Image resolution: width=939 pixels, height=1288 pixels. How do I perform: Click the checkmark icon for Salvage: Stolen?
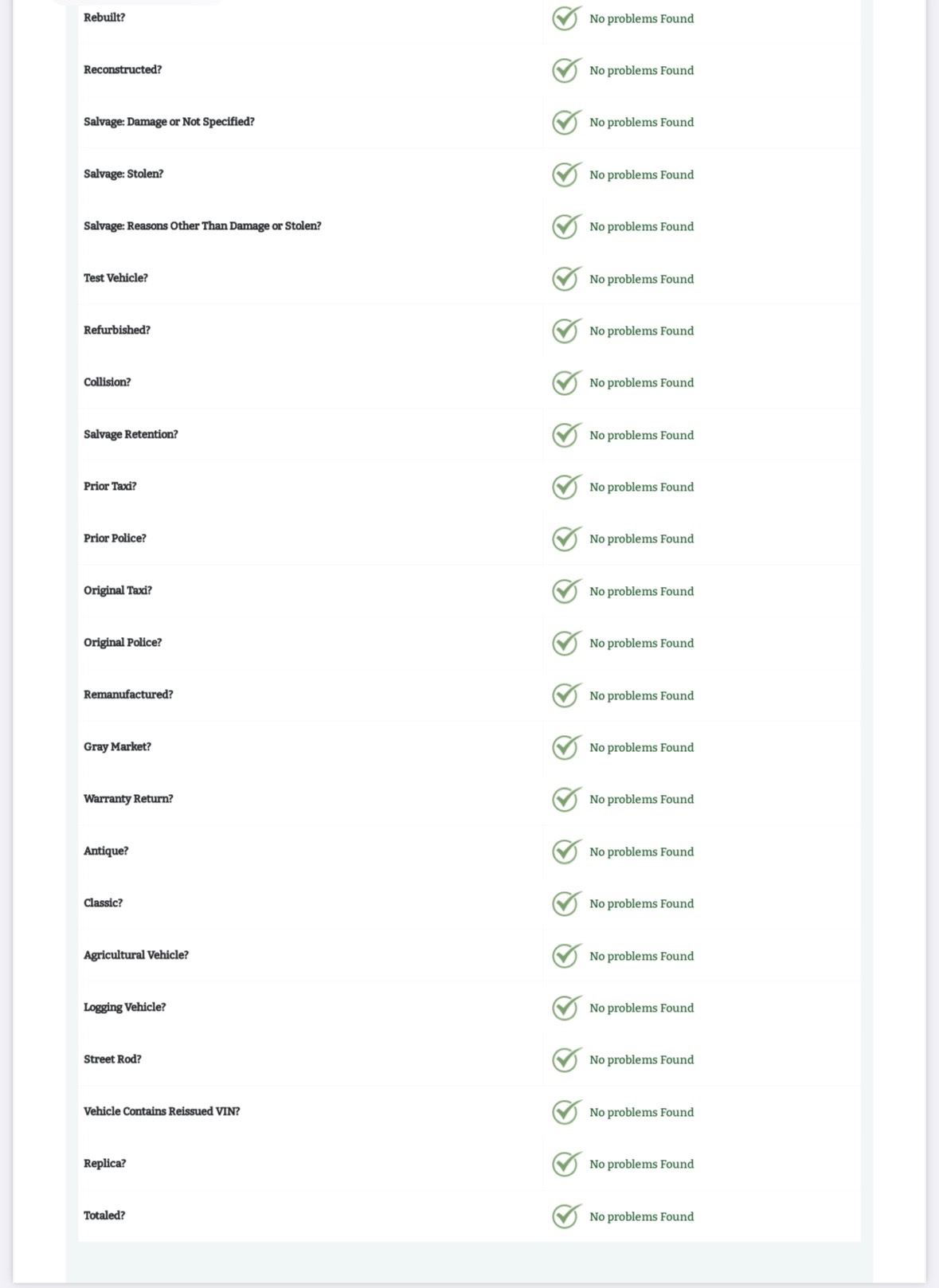tap(566, 174)
